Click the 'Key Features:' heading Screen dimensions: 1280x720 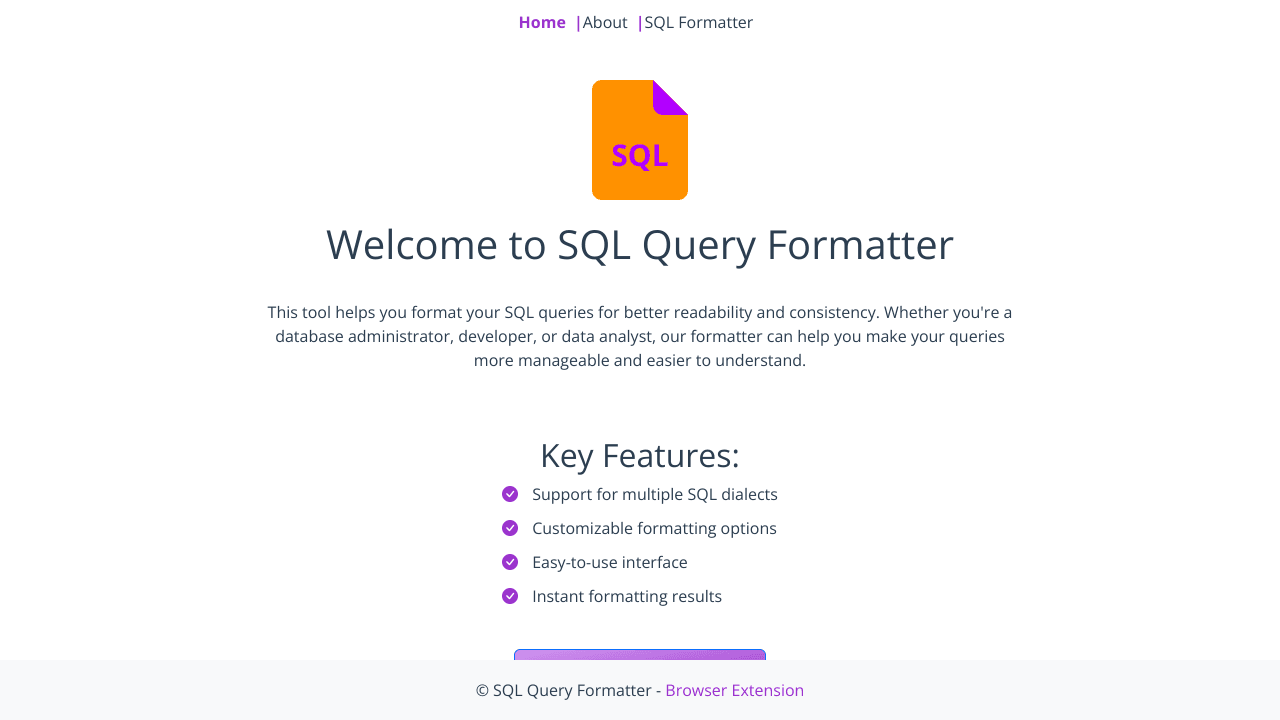click(640, 455)
